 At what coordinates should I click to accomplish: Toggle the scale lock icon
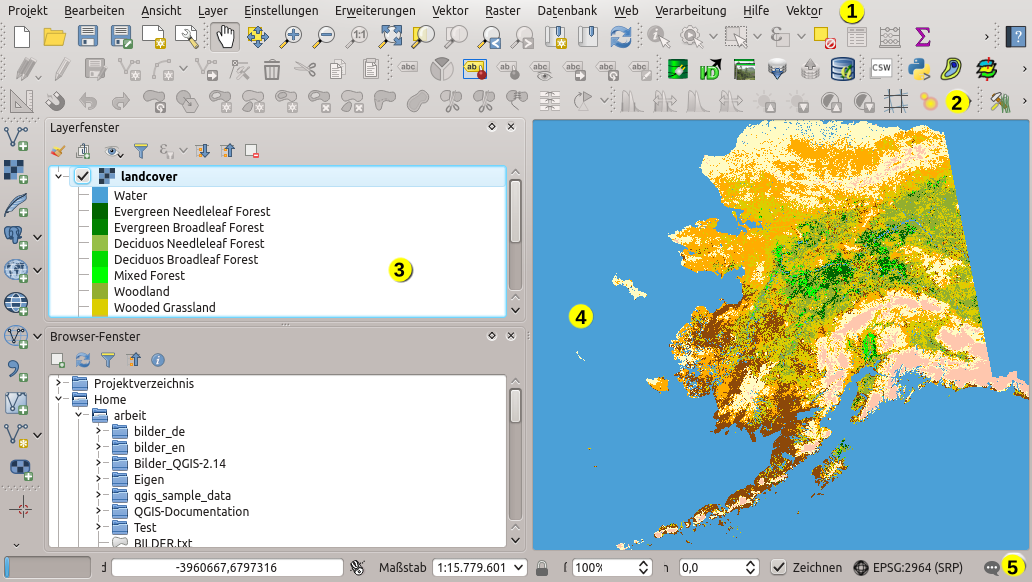click(541, 567)
